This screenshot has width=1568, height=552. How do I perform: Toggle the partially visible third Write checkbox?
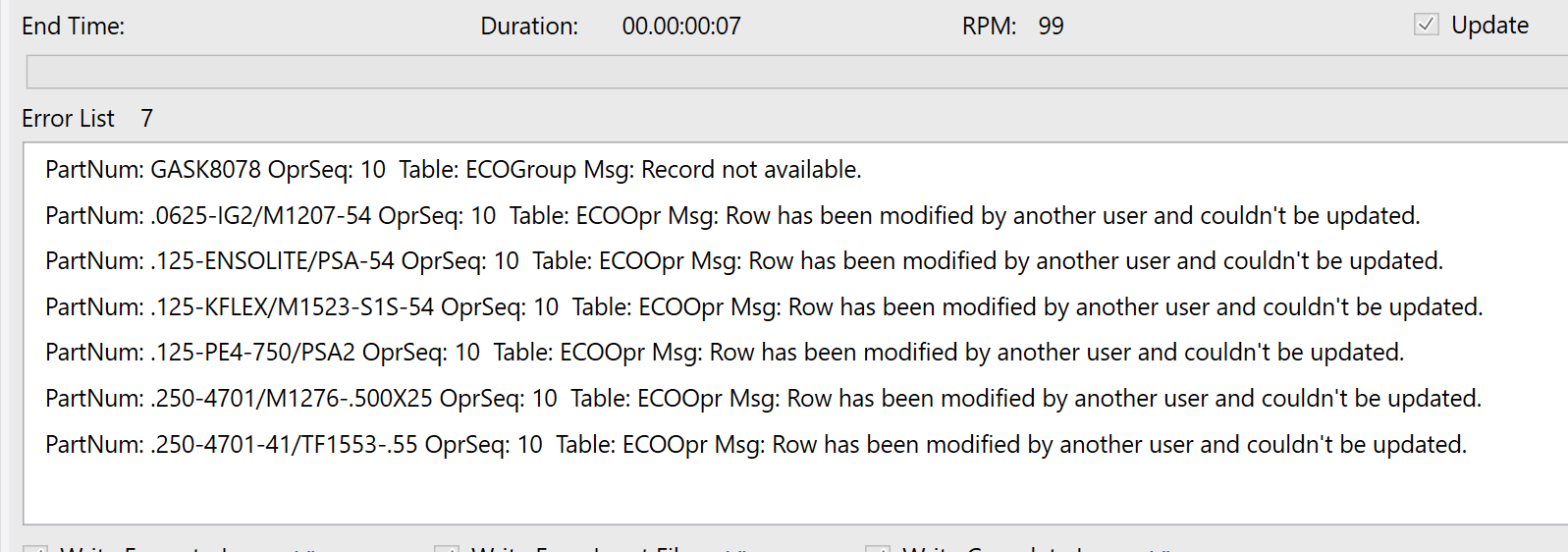878,548
